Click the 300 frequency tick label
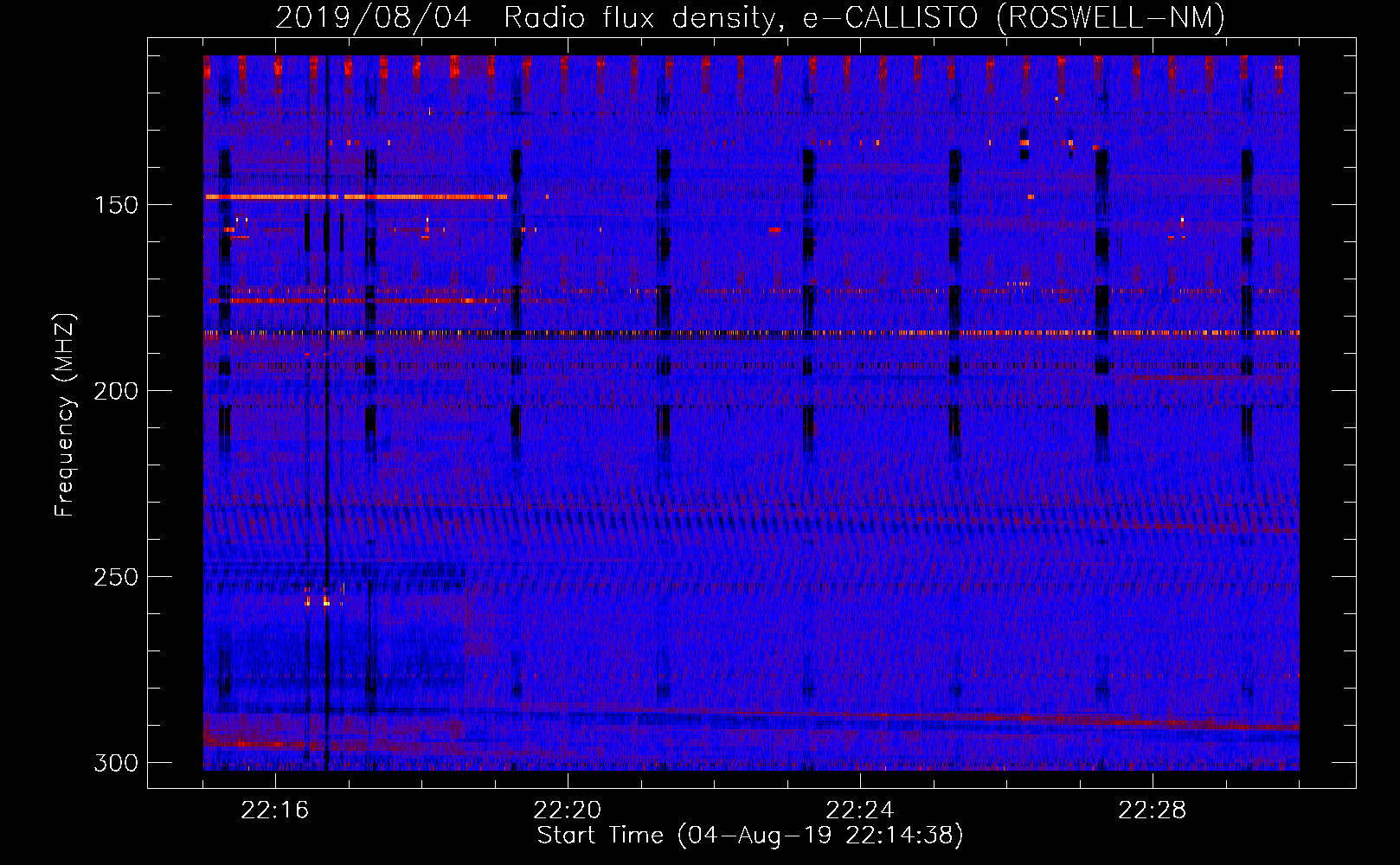Screen dimensions: 1400x865 (115, 763)
